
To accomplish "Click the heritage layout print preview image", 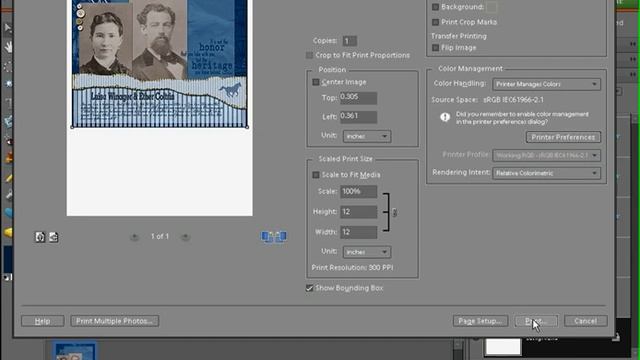I will click(160, 64).
